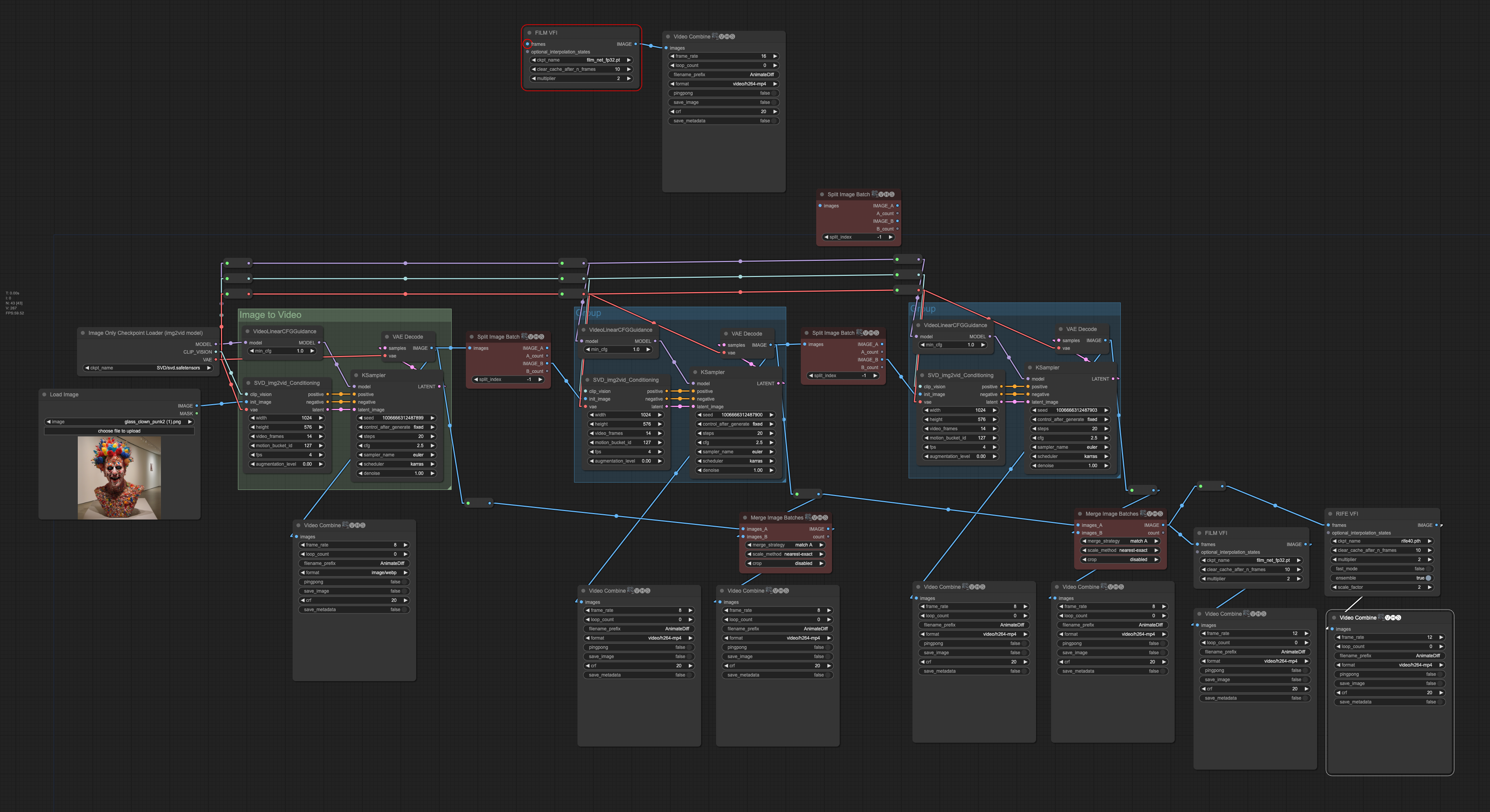Click the clown bust image preview
The height and width of the screenshot is (812, 1490).
(x=119, y=478)
